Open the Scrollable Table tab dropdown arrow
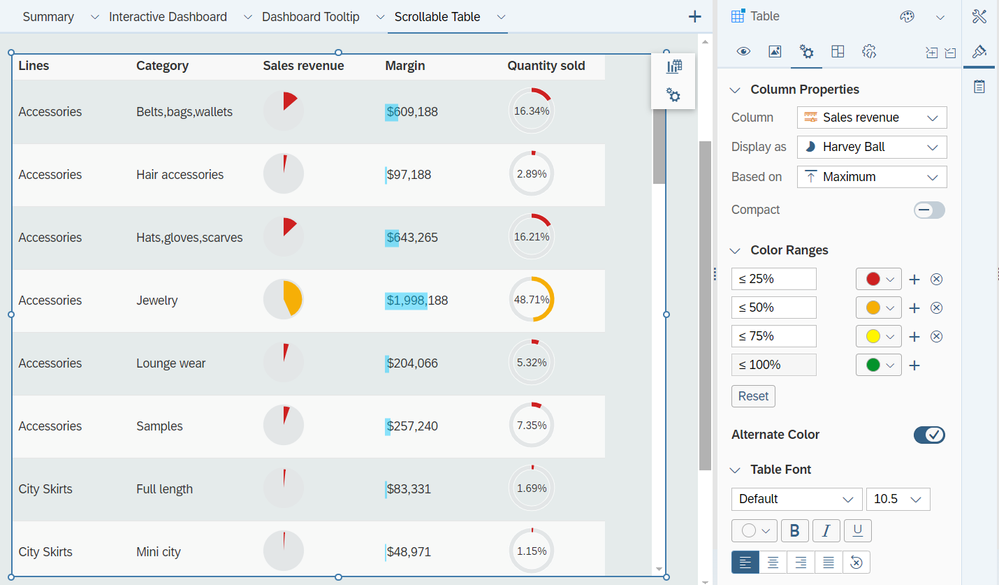 (x=501, y=17)
